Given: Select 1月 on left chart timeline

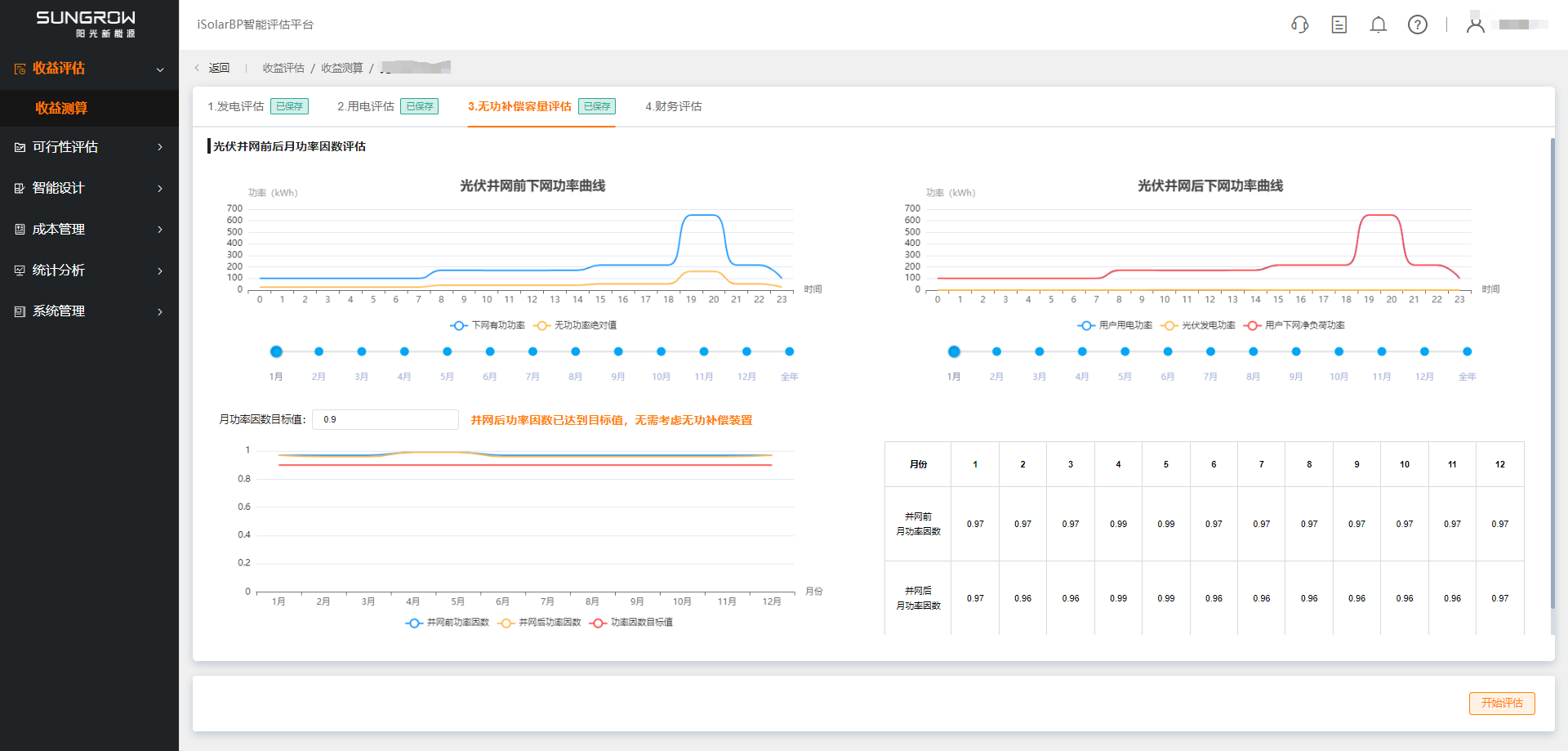Looking at the screenshot, I should pos(276,351).
